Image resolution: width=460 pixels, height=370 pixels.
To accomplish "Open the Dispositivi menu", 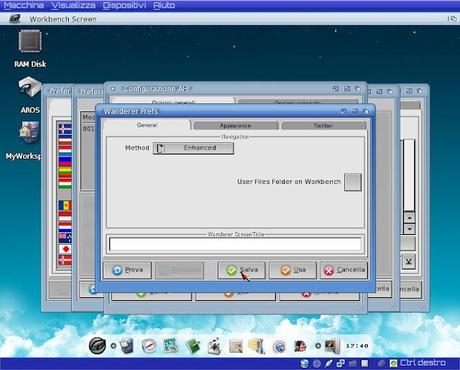I will coord(124,5).
